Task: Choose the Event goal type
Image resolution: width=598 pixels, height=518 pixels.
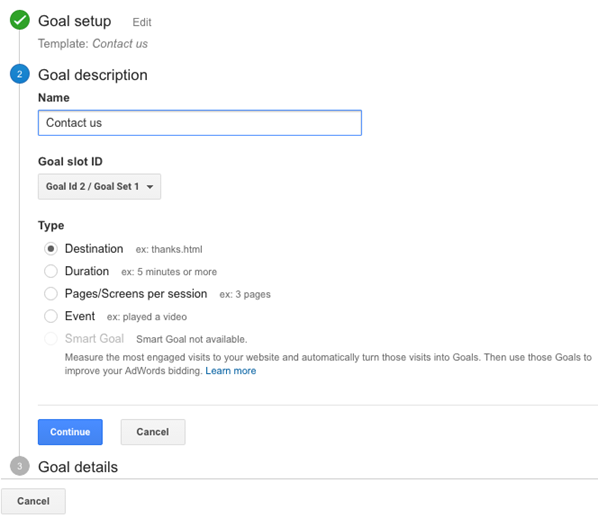Action: click(x=51, y=316)
